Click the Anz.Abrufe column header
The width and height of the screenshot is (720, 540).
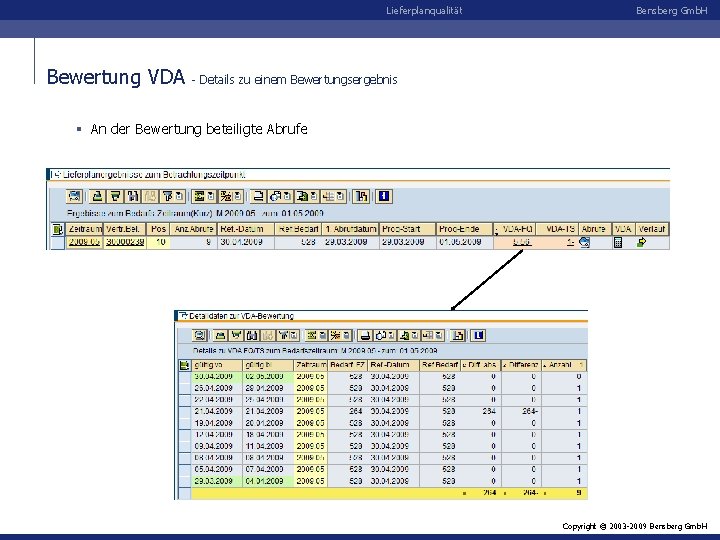coord(194,229)
